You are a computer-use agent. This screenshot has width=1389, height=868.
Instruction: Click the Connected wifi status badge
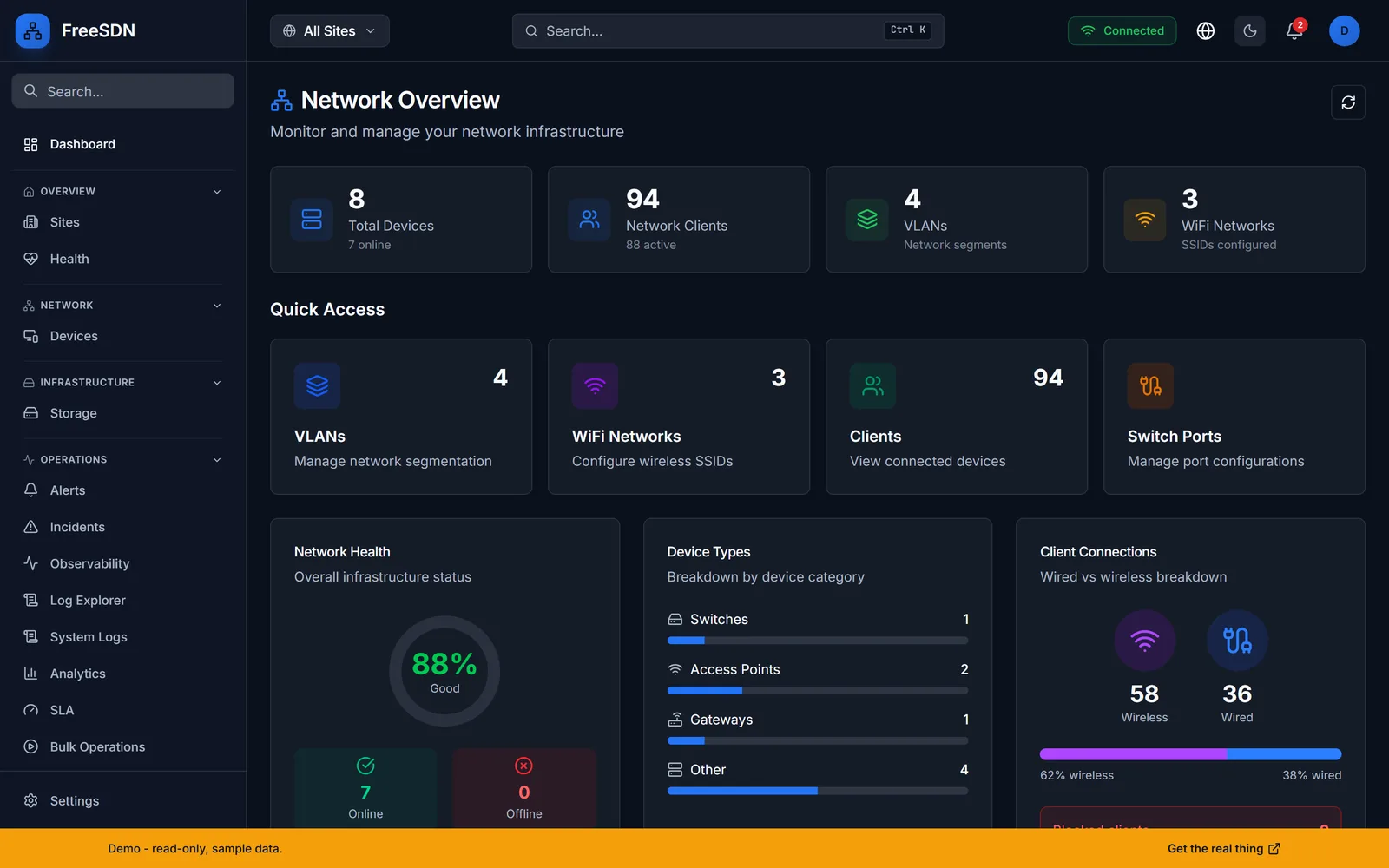pos(1122,31)
